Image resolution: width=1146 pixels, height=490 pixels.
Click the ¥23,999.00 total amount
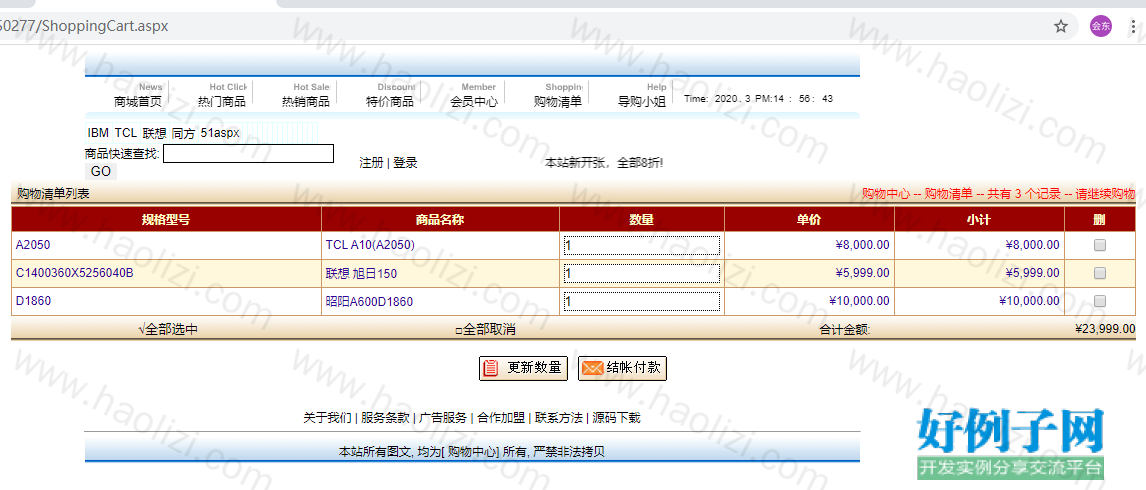pos(1105,329)
